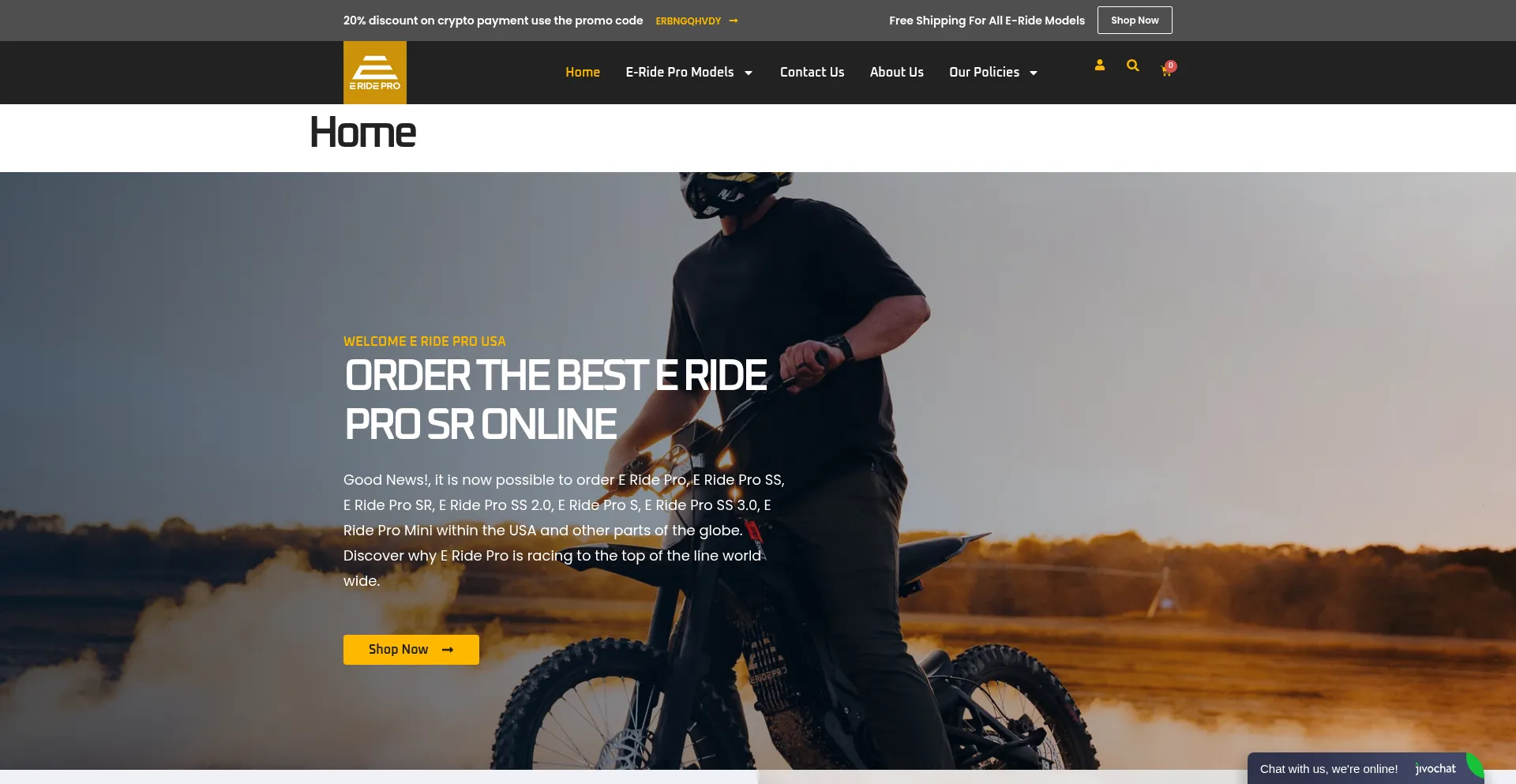This screenshot has height=784, width=1516.
Task: Open the About Us page
Action: click(897, 72)
